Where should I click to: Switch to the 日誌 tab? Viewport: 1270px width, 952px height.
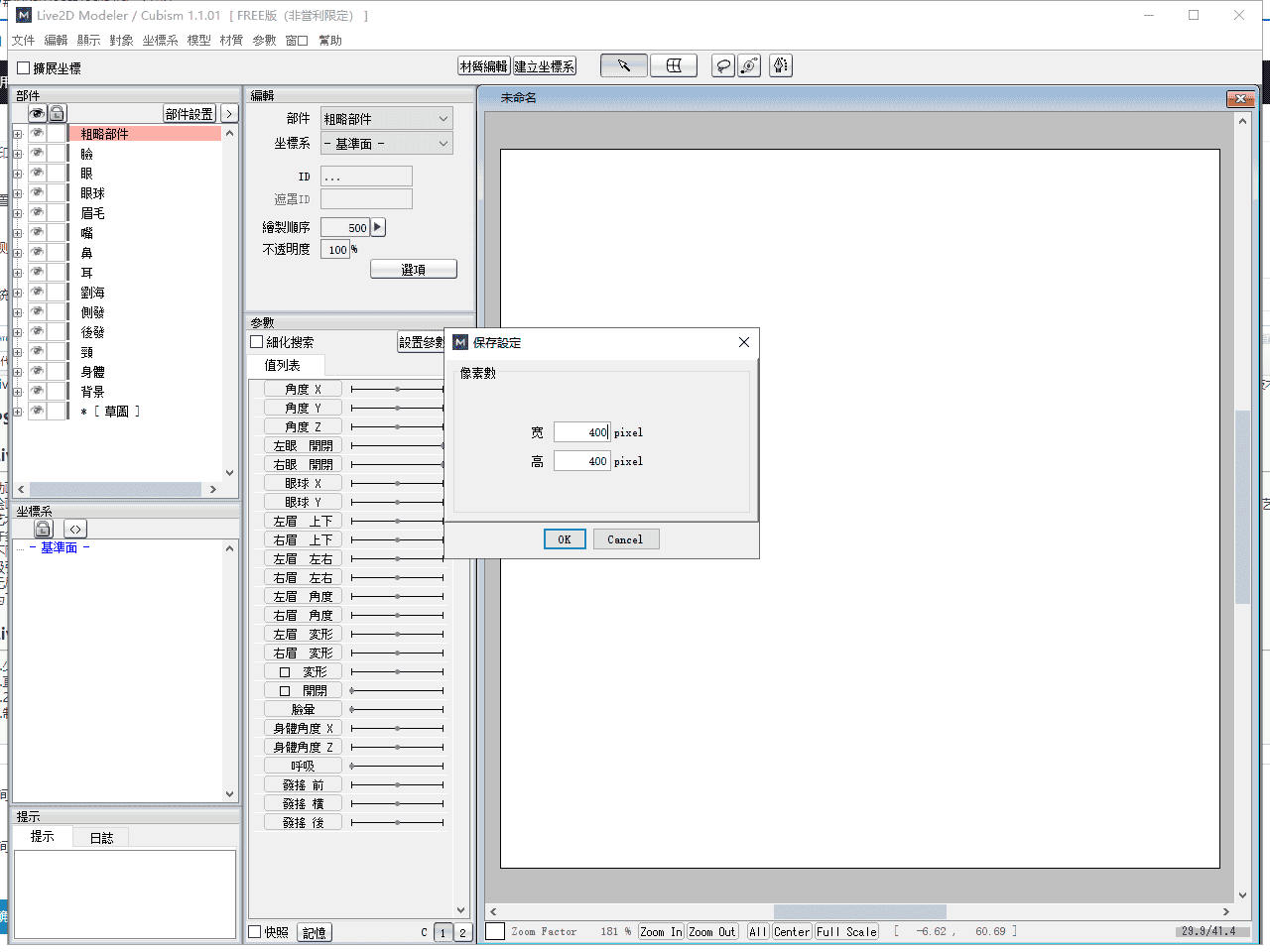[x=101, y=838]
